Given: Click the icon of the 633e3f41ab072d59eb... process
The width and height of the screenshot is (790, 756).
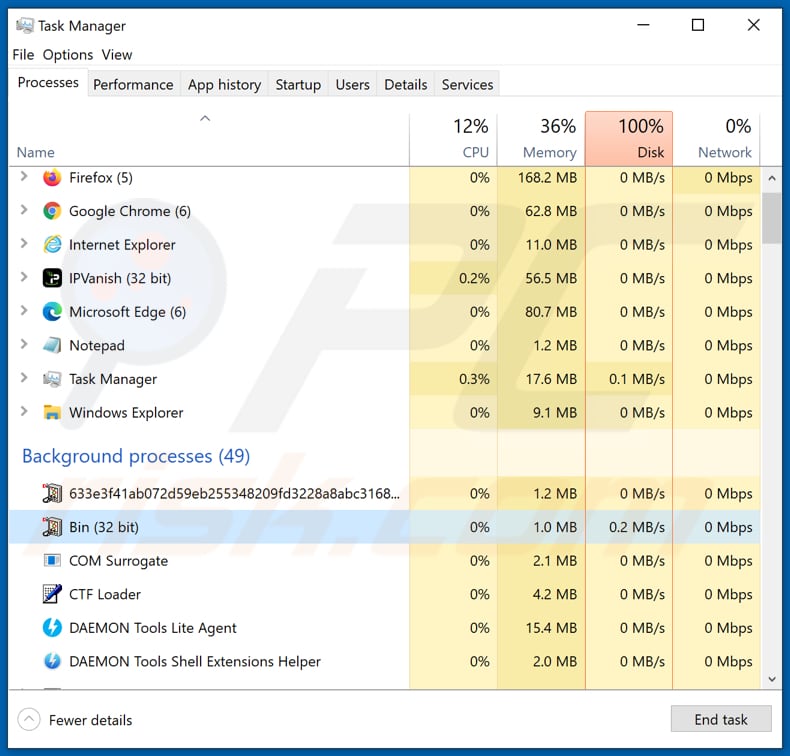Looking at the screenshot, I should [x=52, y=493].
